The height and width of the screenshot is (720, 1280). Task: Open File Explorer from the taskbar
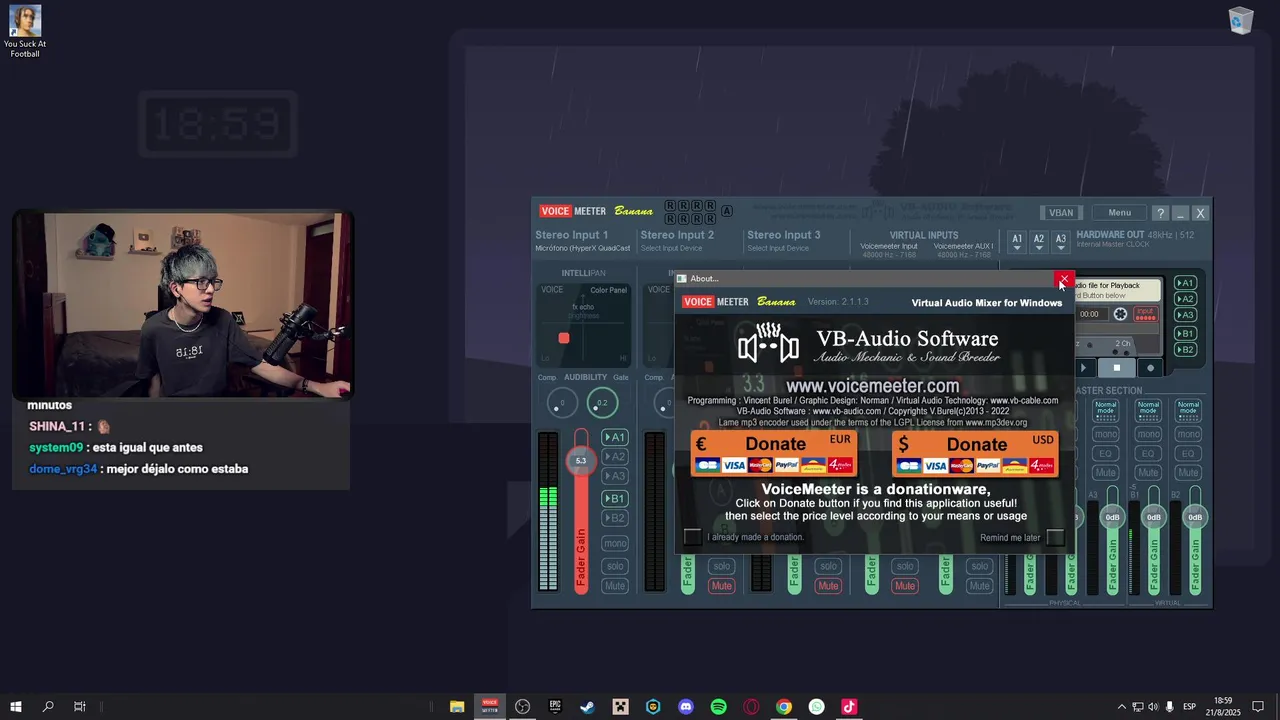click(x=457, y=707)
